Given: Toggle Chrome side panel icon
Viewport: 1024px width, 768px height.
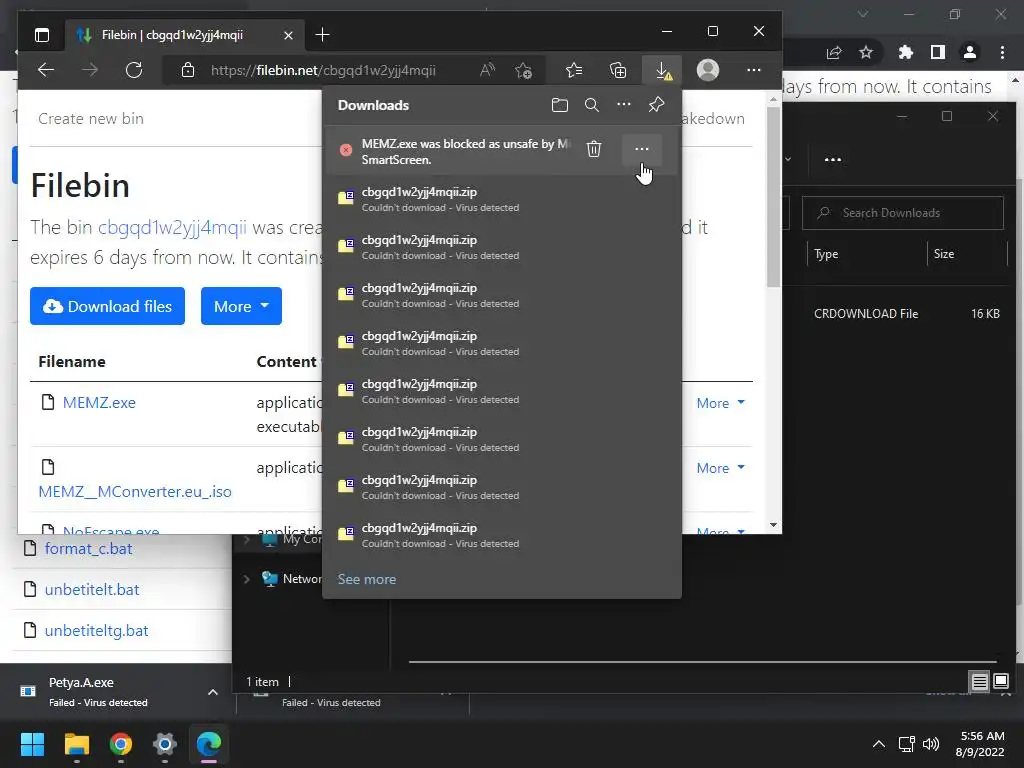Looking at the screenshot, I should pyautogui.click(x=938, y=52).
